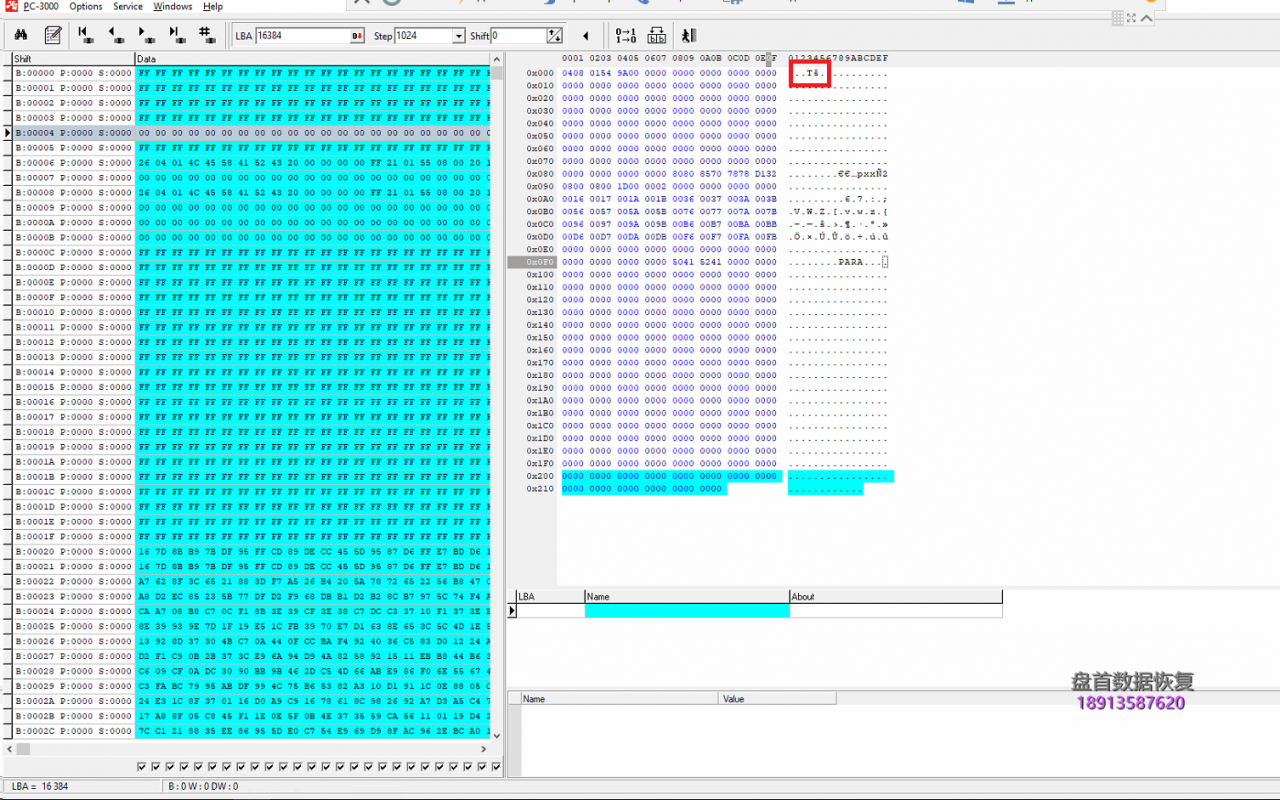Click the left triangle button after Shift

pyautogui.click(x=585, y=36)
